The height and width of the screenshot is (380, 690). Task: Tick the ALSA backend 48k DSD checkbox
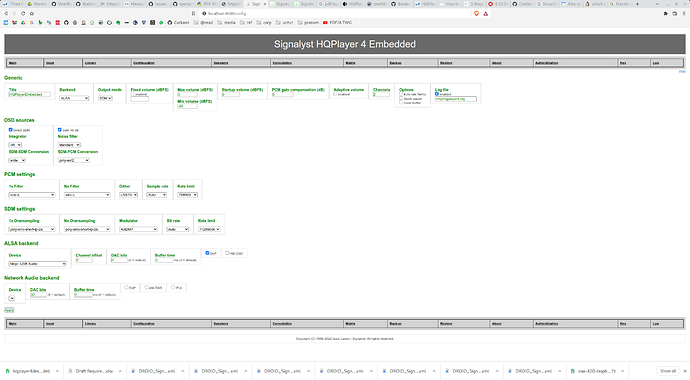(228, 253)
